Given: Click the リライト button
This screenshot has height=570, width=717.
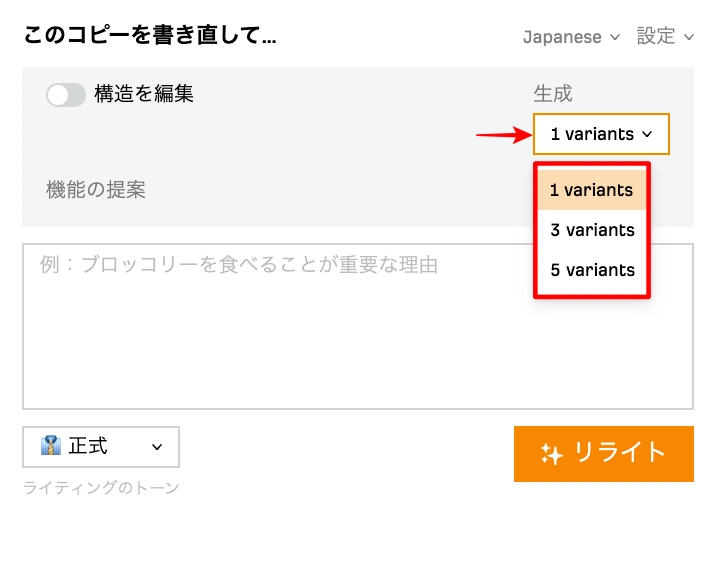Looking at the screenshot, I should 604,454.
